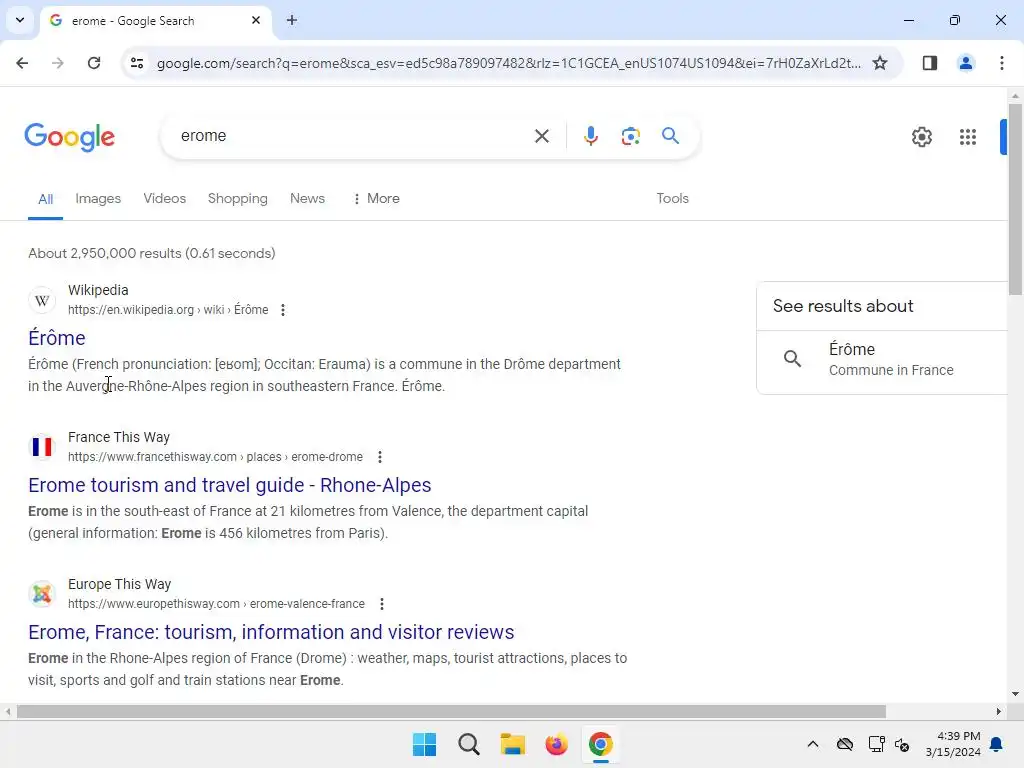Start voice search with microphone

[x=590, y=136]
